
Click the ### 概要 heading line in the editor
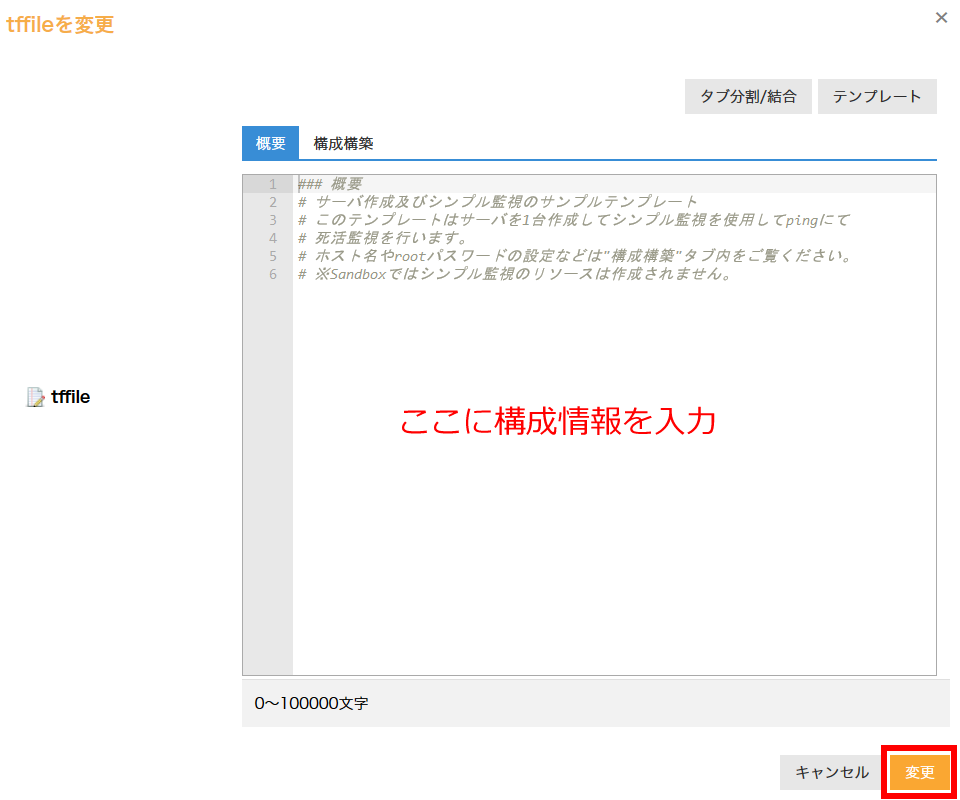(x=330, y=184)
